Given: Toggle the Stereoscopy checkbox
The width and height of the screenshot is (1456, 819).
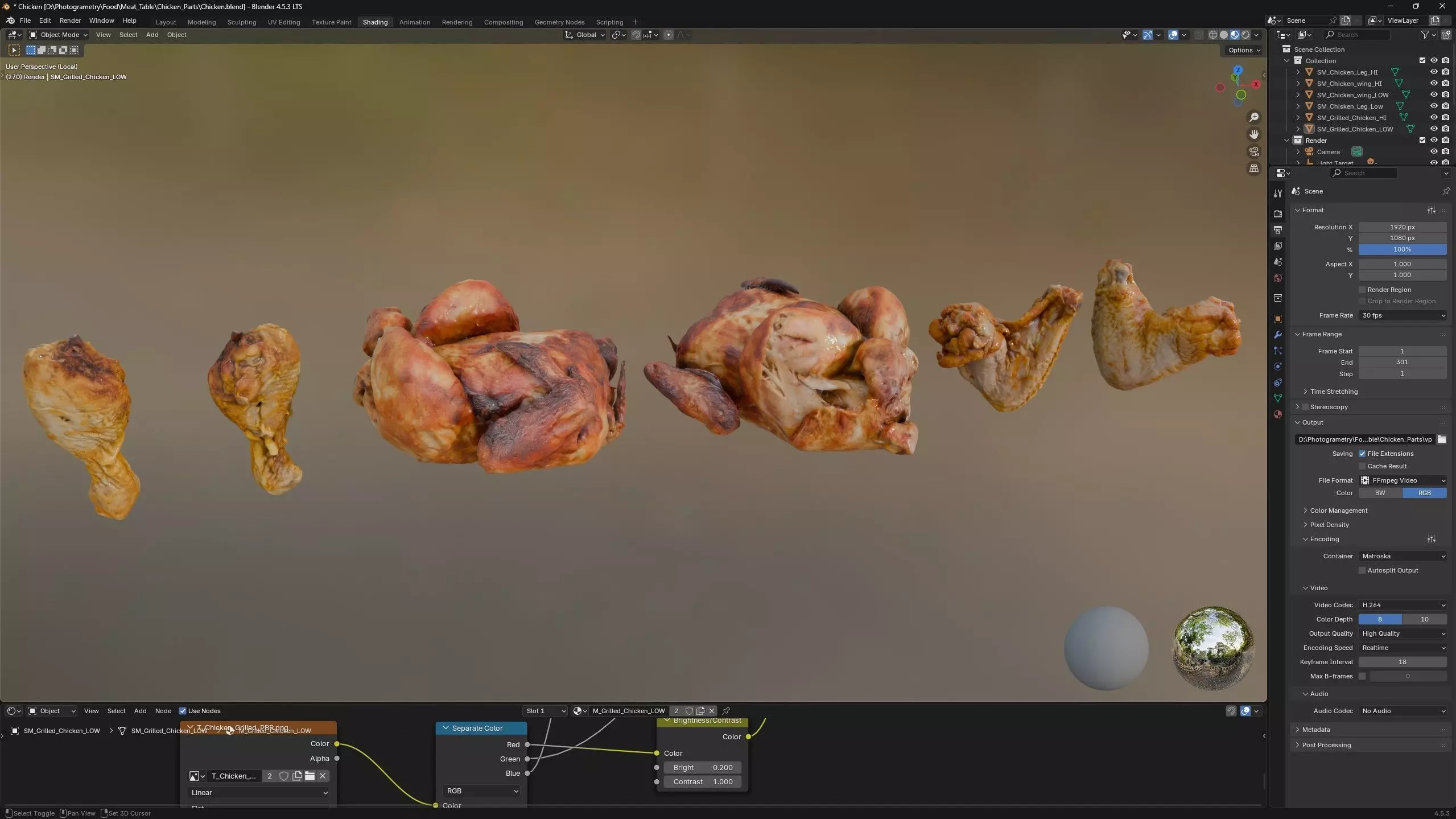Looking at the screenshot, I should pos(1305,407).
